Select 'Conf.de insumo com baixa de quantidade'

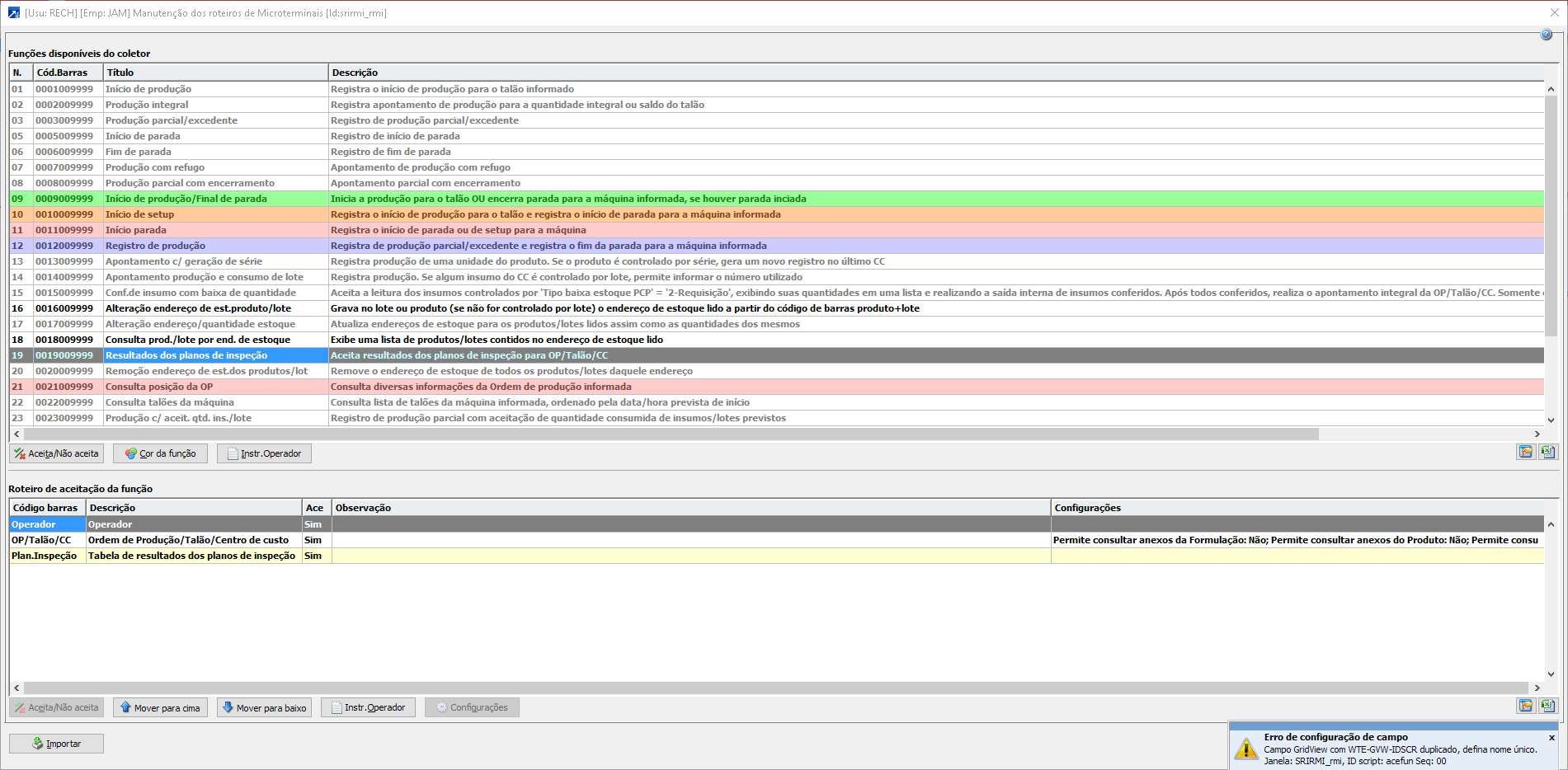pyautogui.click(x=777, y=293)
